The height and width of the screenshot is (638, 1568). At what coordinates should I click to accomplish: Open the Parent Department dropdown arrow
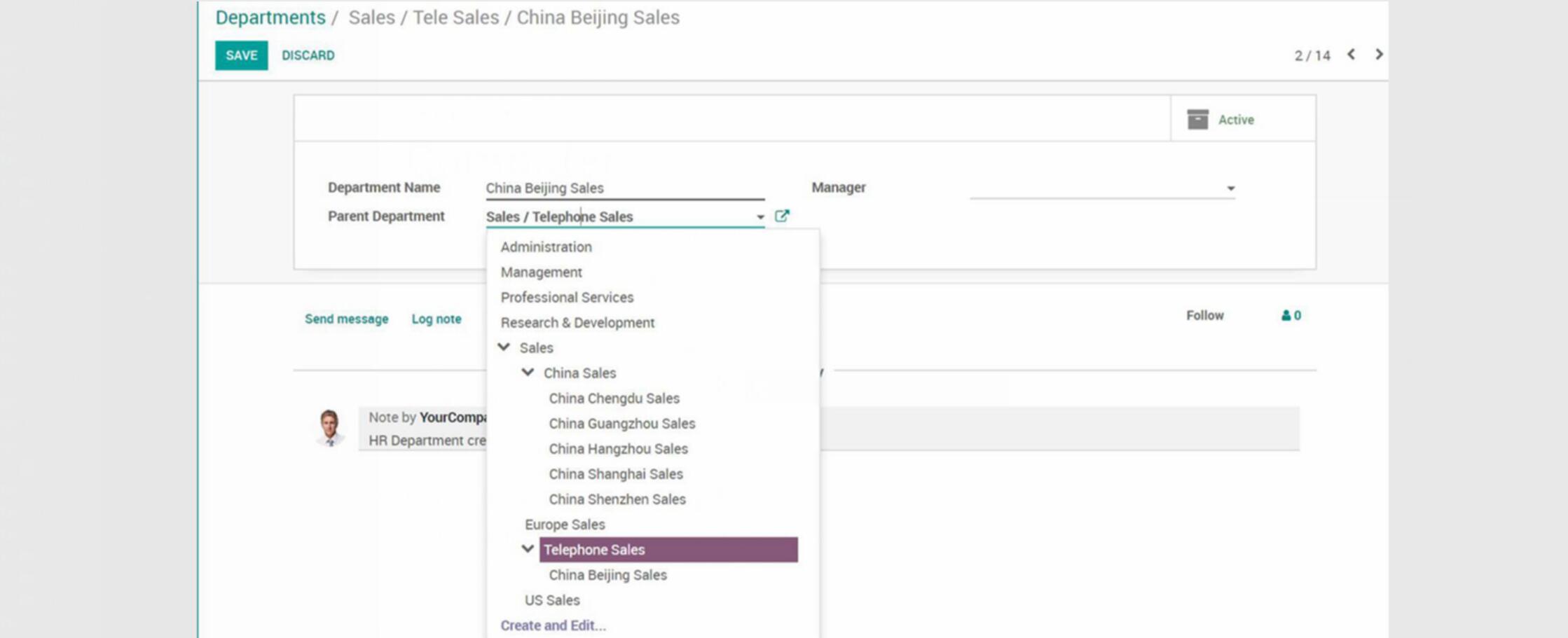coord(760,217)
